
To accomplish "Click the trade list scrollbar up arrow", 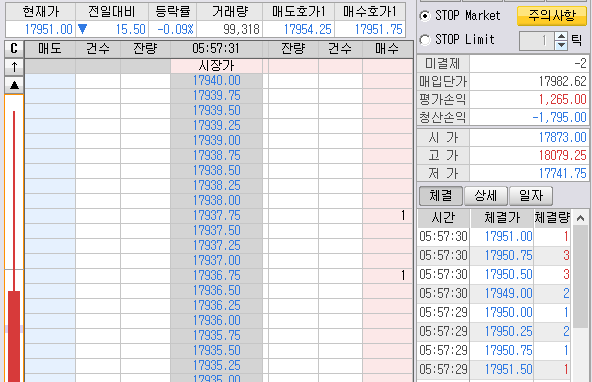I will tap(580, 218).
